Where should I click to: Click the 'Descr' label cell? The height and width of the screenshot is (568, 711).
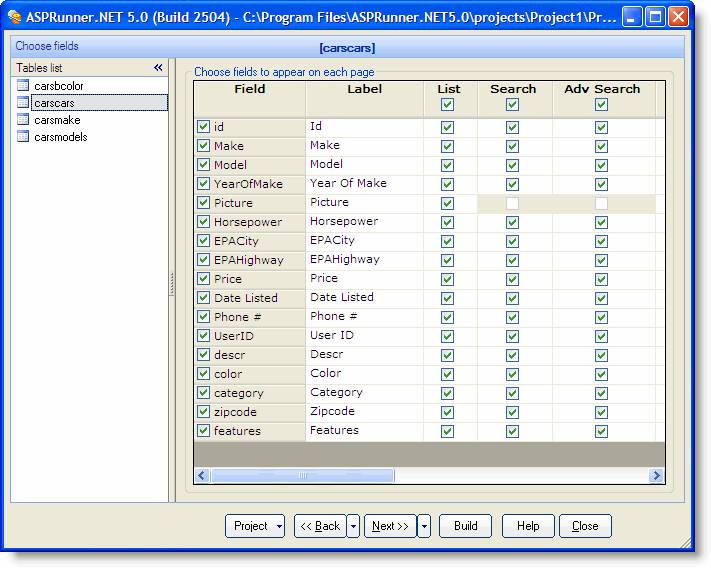pos(365,355)
